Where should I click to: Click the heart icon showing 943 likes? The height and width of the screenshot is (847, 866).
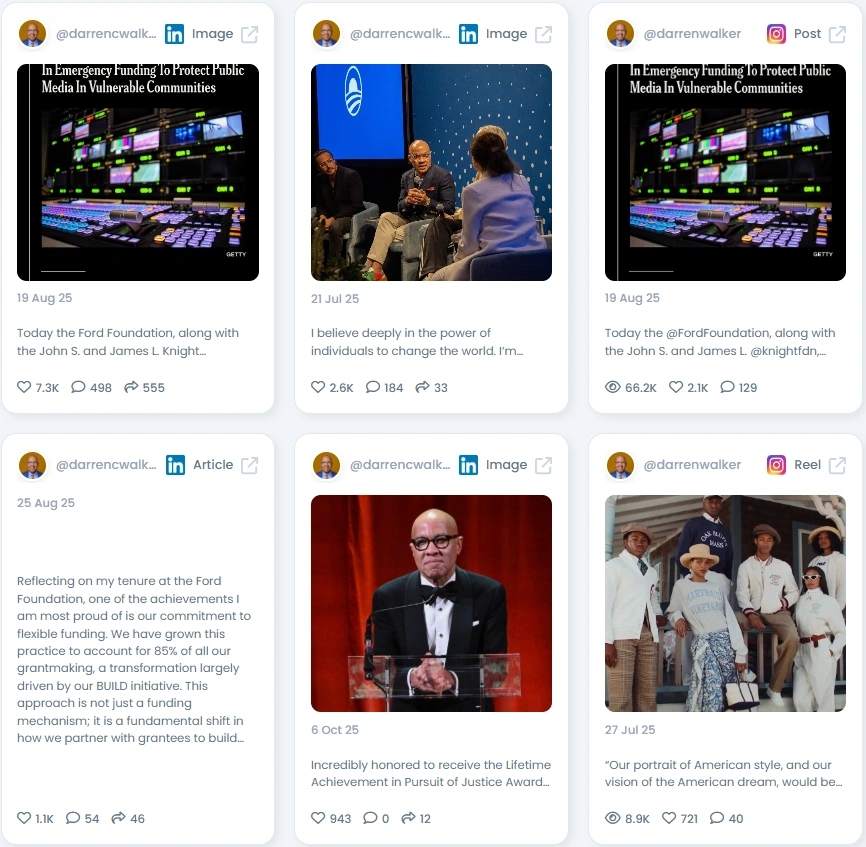318,818
